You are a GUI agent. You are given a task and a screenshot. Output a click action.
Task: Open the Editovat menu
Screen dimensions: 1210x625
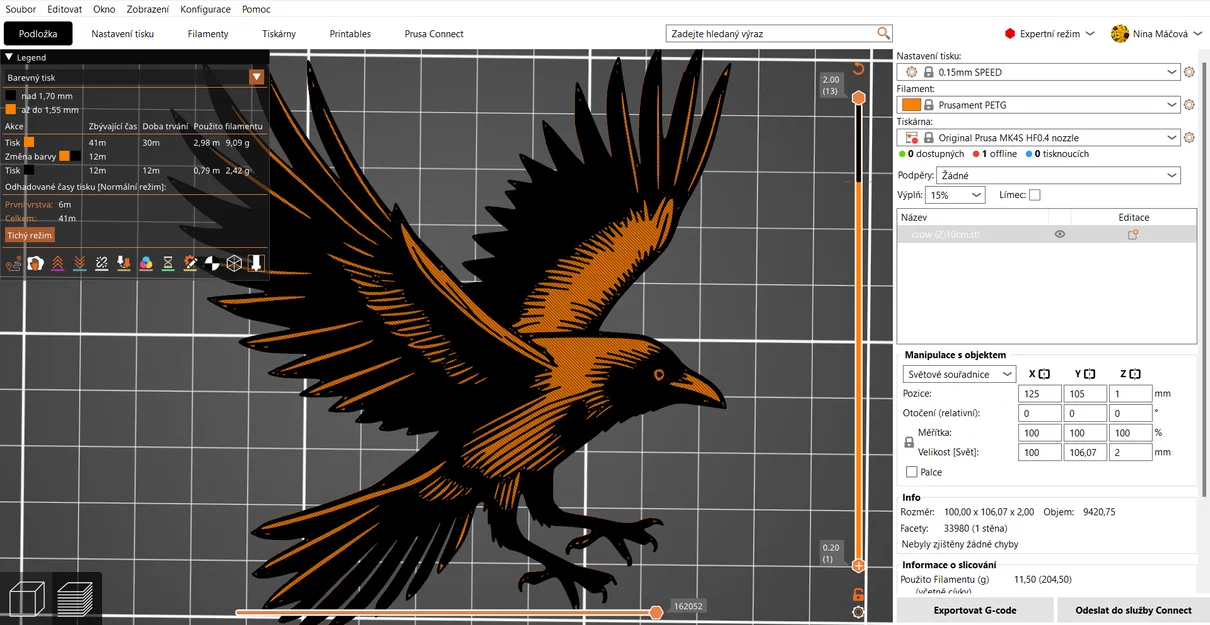tap(64, 9)
